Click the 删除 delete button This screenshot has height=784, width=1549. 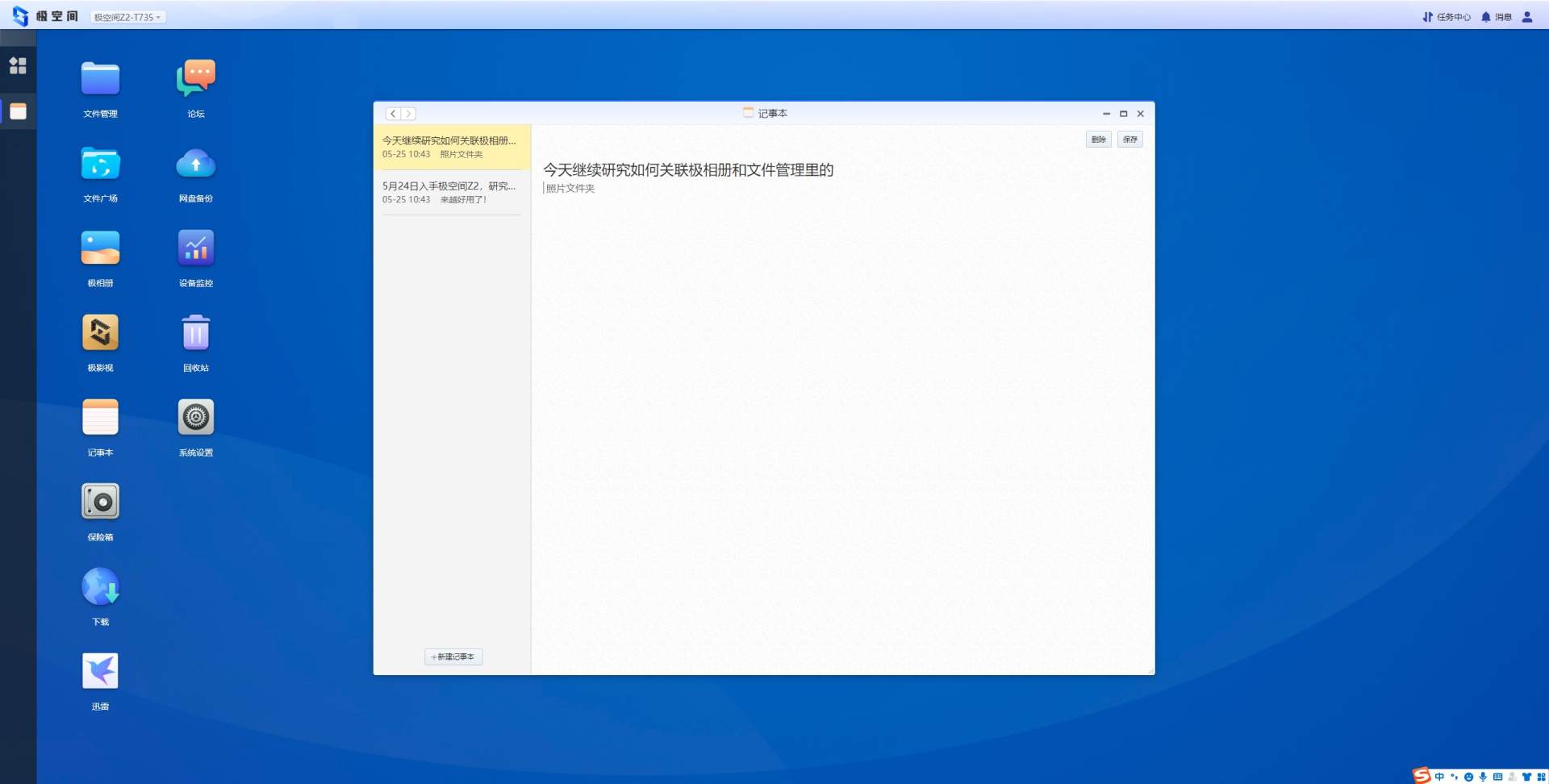tap(1098, 140)
